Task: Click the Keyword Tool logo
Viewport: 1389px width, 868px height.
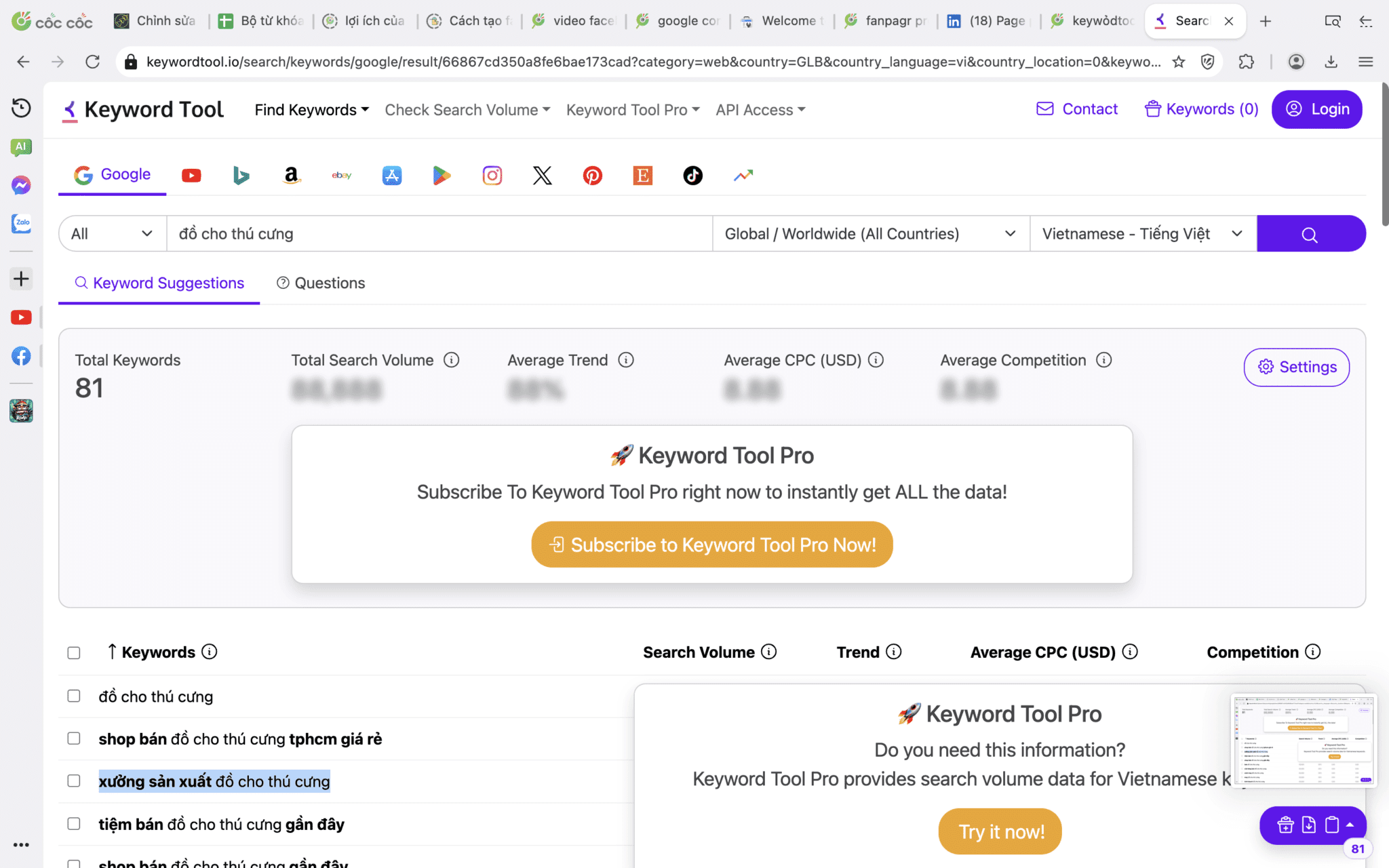Action: point(143,110)
